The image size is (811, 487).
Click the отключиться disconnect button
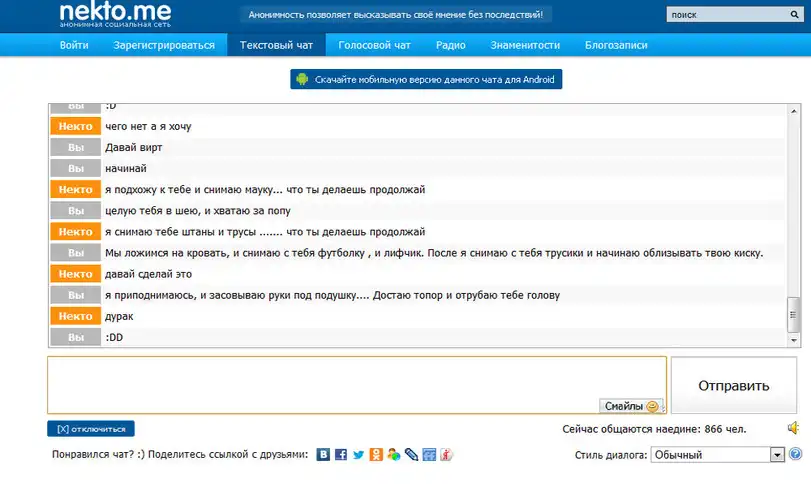point(91,429)
